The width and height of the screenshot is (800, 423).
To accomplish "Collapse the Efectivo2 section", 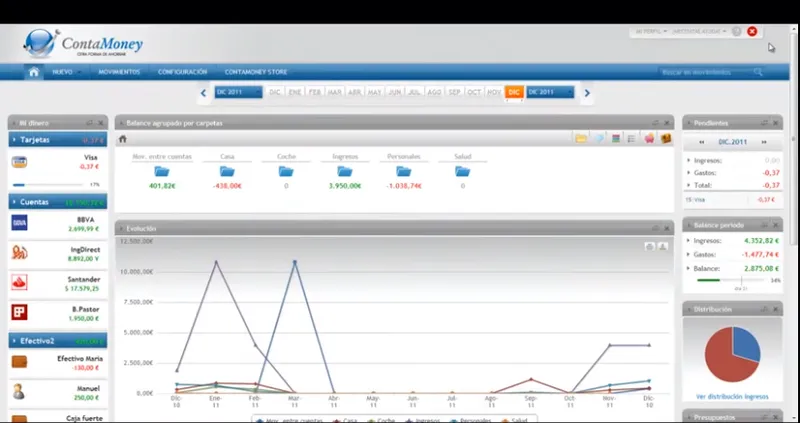I will click(14, 341).
